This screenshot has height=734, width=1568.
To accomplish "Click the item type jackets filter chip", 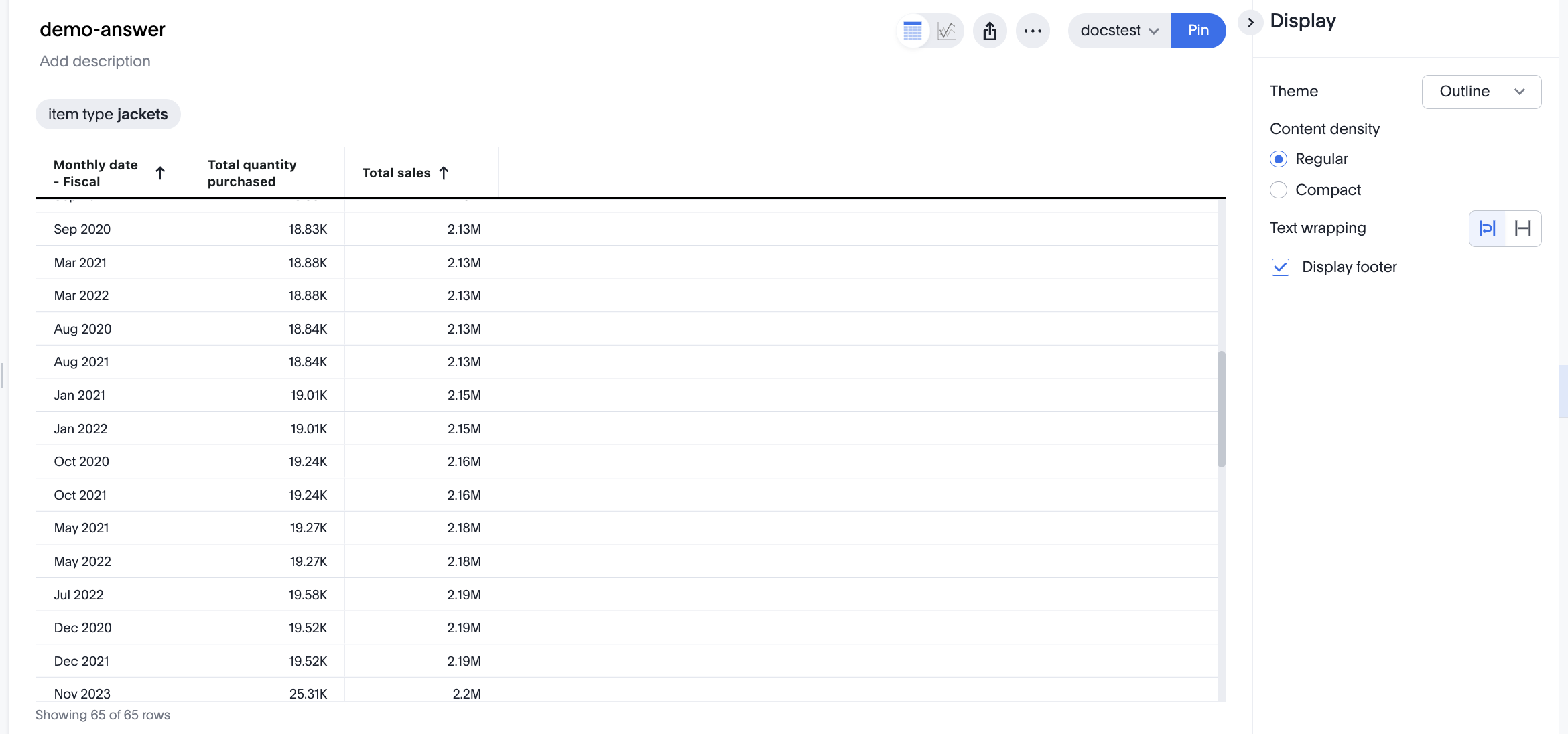I will (107, 114).
